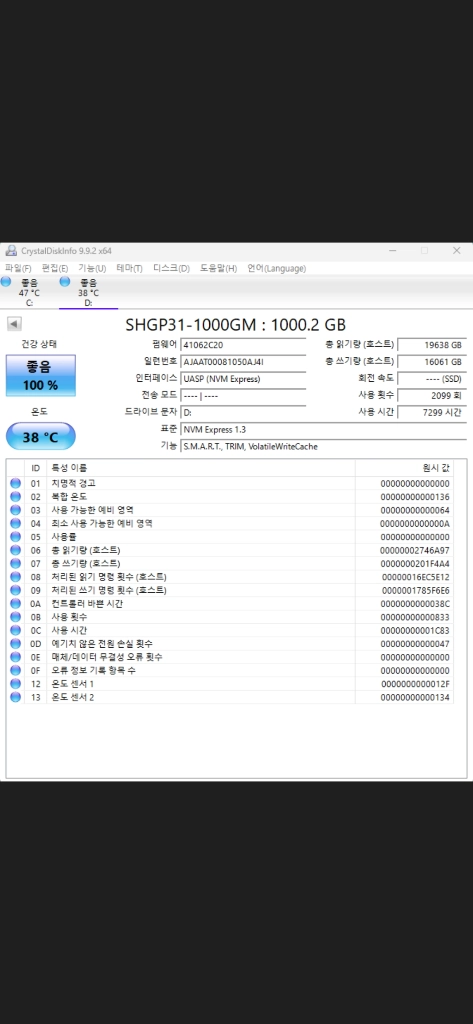The height and width of the screenshot is (1024, 473).
Task: Minimize the CrystalDiskInfo window
Action: click(x=393, y=251)
